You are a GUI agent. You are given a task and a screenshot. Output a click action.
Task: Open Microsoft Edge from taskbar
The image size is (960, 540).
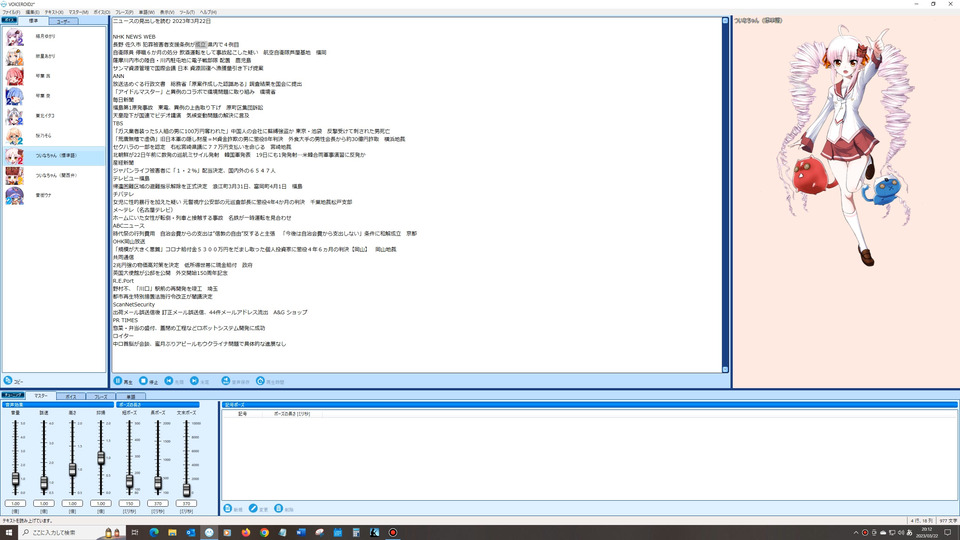tap(154, 533)
